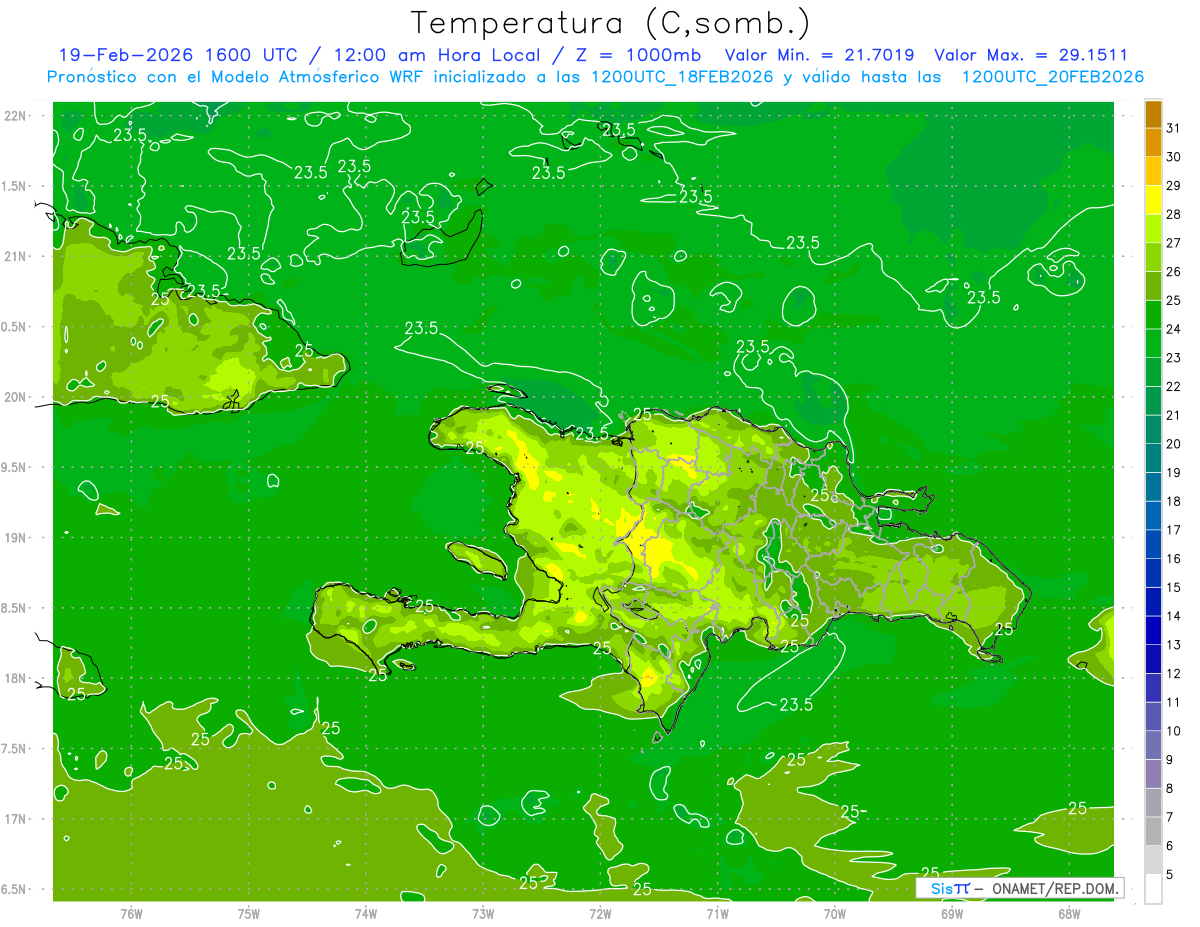The height and width of the screenshot is (927, 1200).
Task: Click the '69W' longitude axis label
Action: pyautogui.click(x=952, y=913)
